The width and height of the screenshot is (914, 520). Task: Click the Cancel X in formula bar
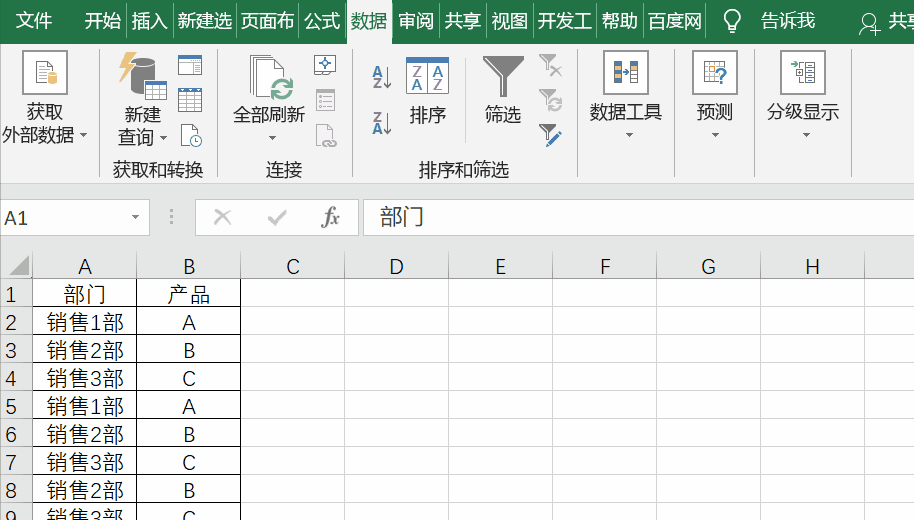(x=223, y=217)
